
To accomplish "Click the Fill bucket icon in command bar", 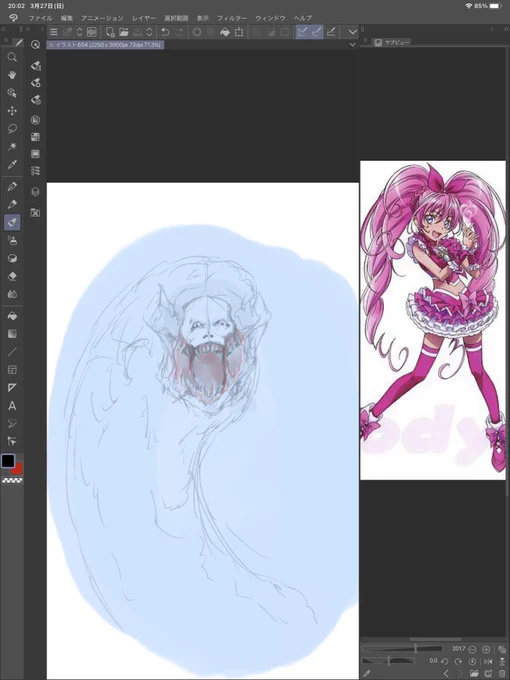I will pos(225,32).
